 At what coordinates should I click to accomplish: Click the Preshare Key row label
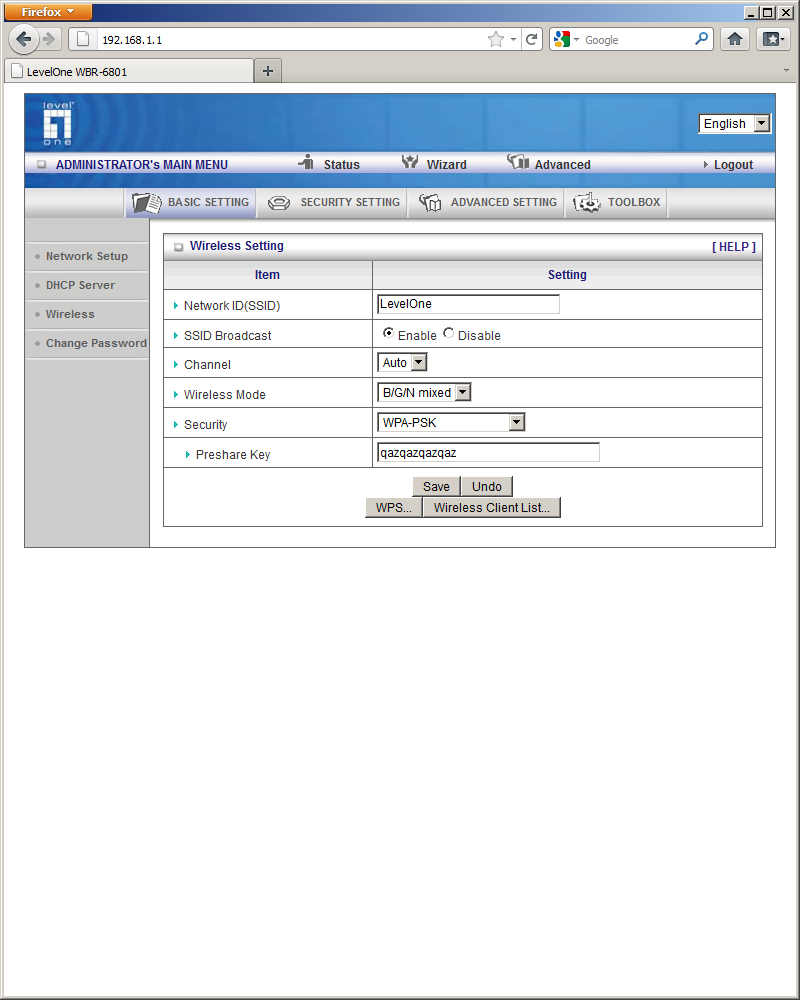(233, 455)
